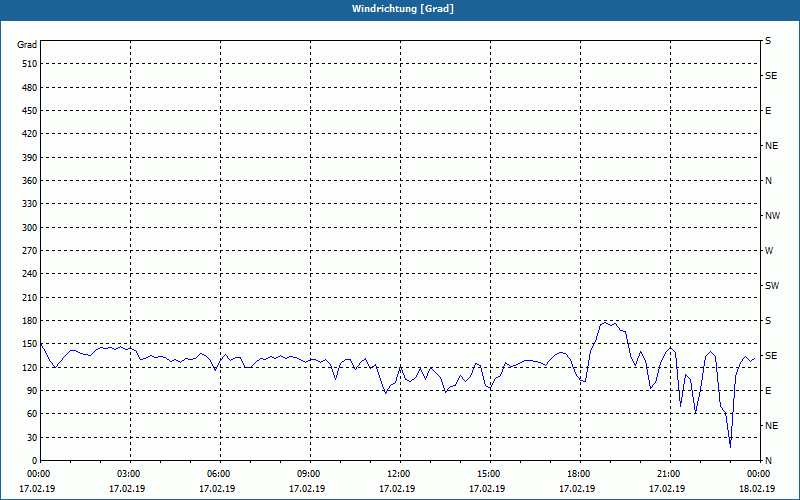The image size is (800, 500).
Task: Click the "Windrichtung [Grad]" chart title
Action: point(403,9)
